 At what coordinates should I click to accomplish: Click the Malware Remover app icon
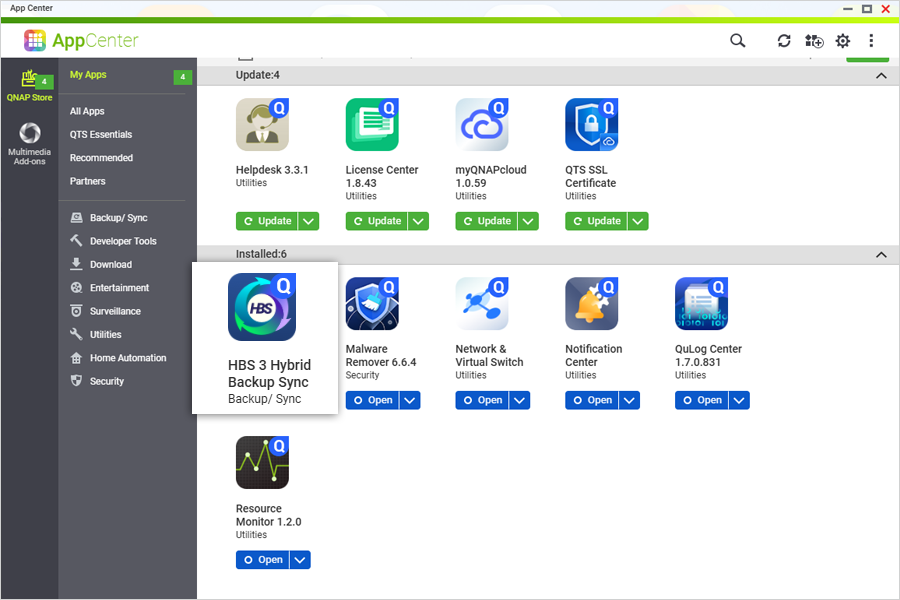coord(372,303)
